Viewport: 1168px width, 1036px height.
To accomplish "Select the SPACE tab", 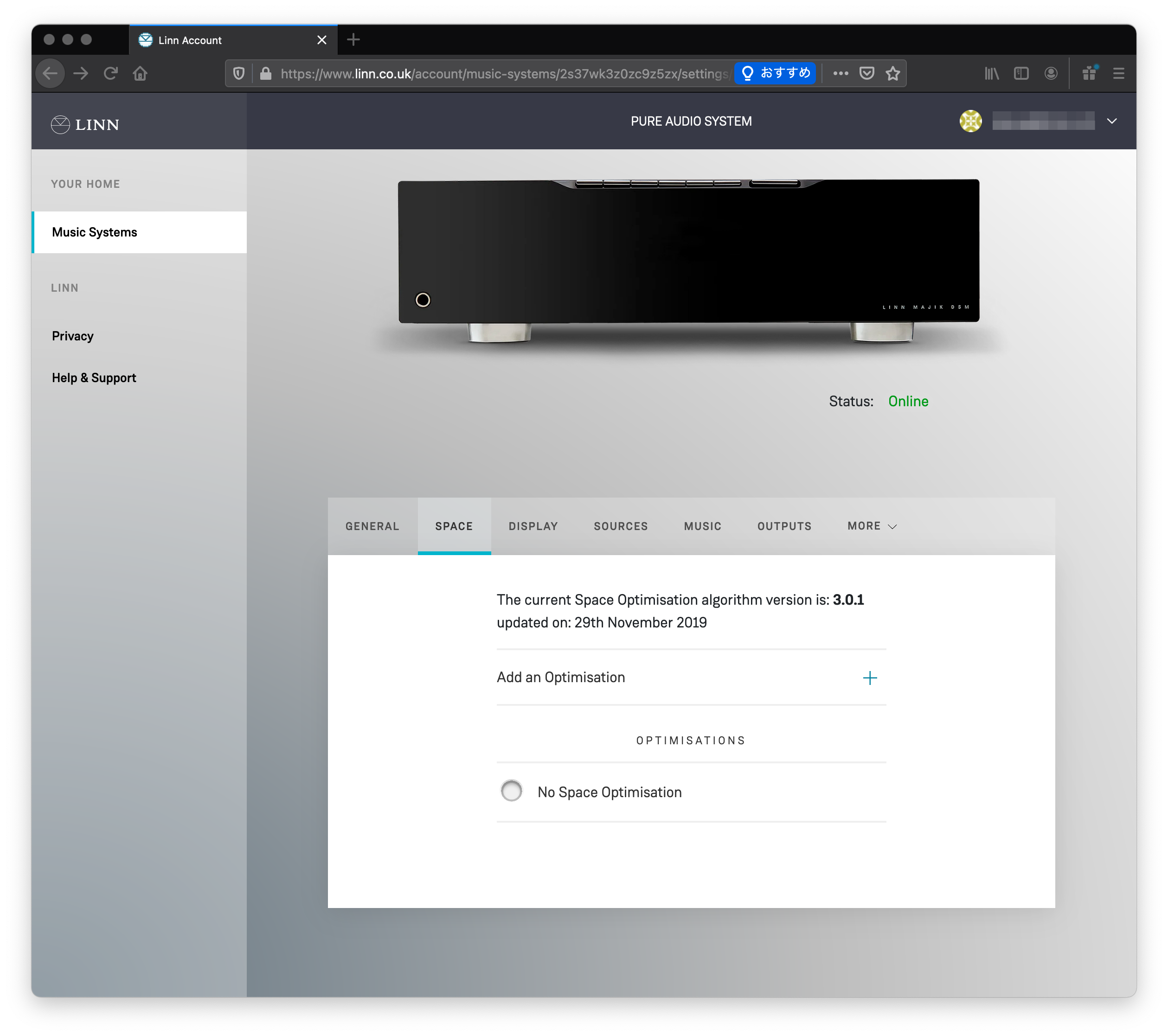I will click(454, 526).
